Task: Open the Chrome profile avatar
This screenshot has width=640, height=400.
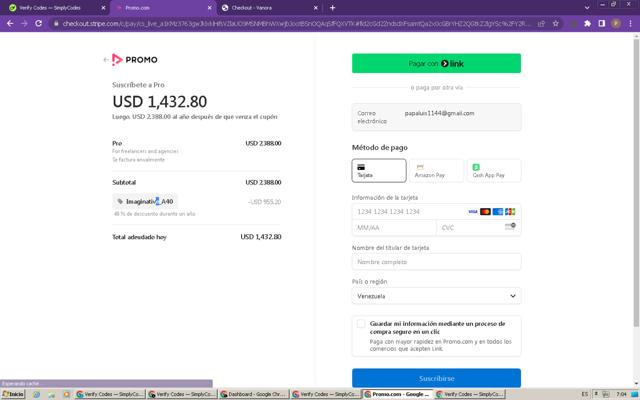Action: 616,24
